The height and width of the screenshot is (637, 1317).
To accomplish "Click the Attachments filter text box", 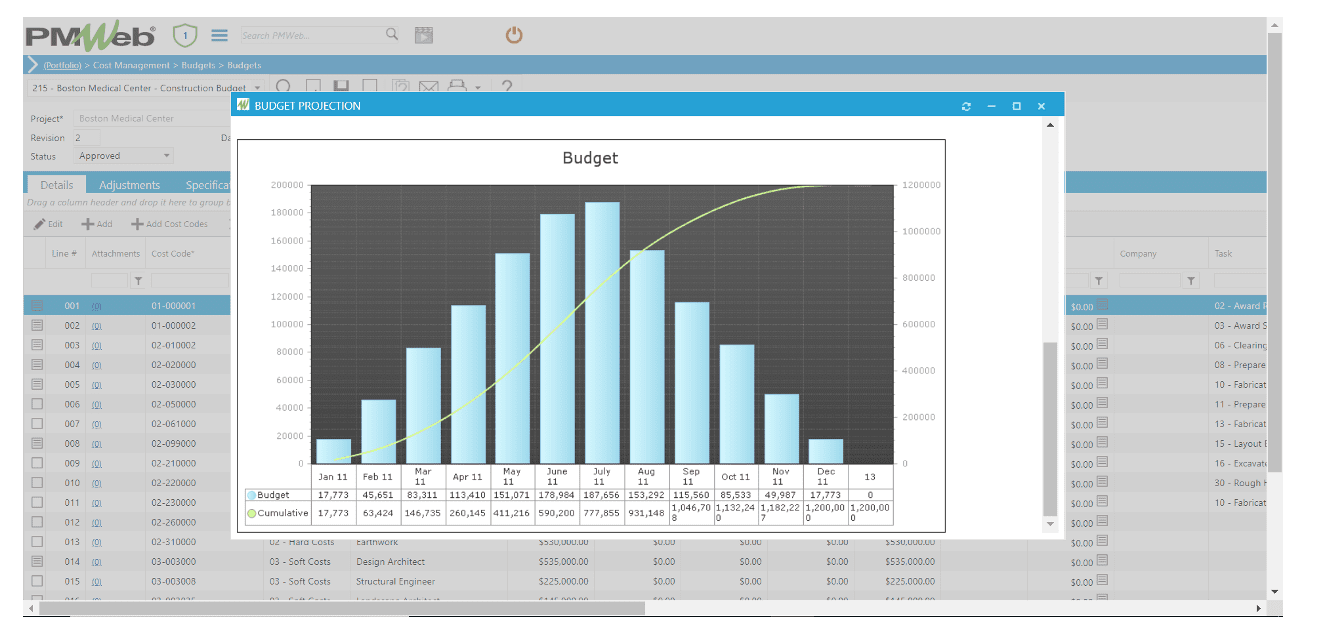I will tap(110, 281).
